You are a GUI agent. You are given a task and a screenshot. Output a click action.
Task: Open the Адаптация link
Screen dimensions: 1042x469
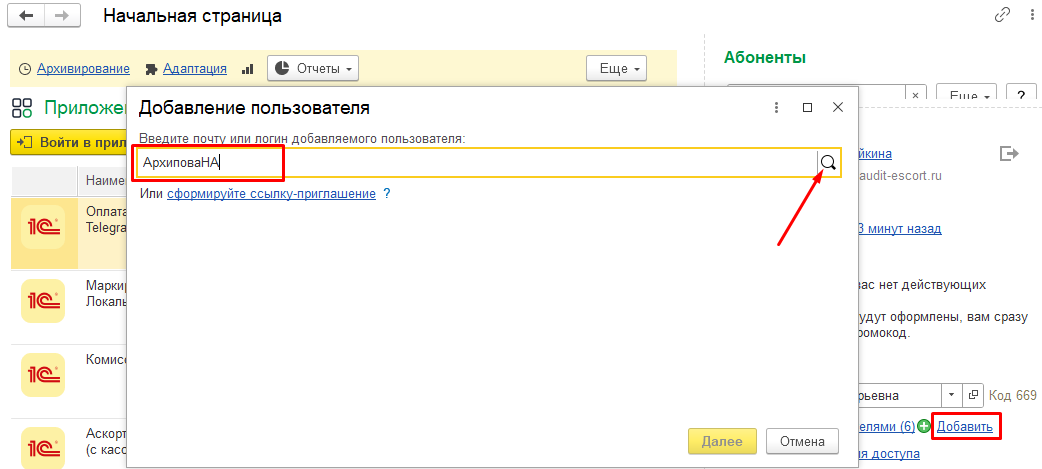click(193, 69)
